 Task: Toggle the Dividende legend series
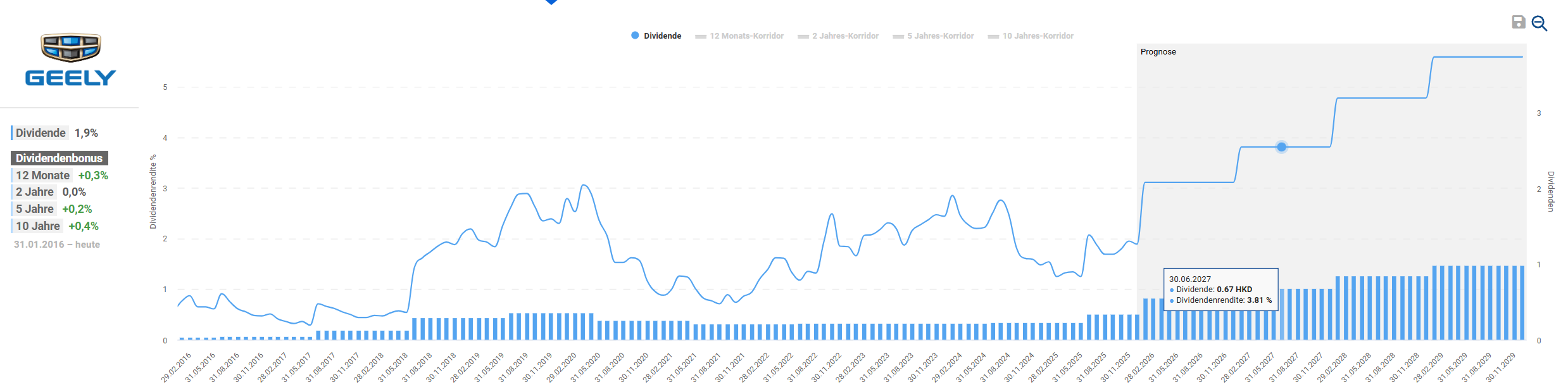[656, 36]
